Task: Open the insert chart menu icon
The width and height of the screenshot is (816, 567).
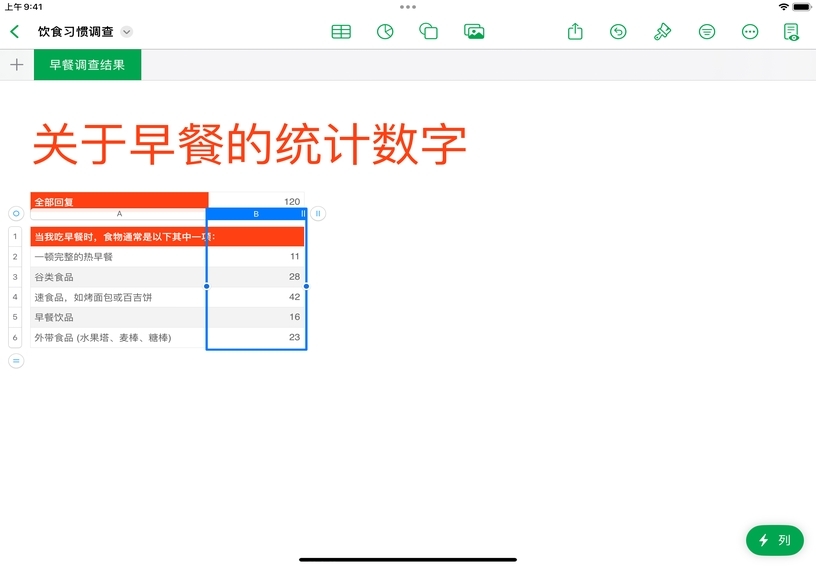Action: (x=385, y=32)
